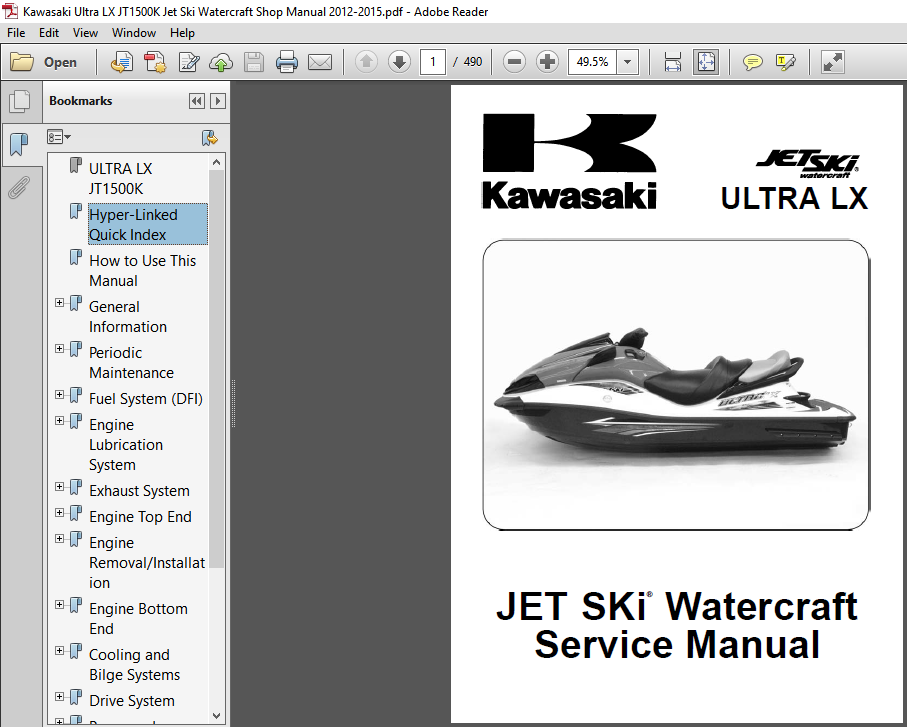The width and height of the screenshot is (907, 727).
Task: Open the page thumbnails panel
Action: [x=20, y=102]
